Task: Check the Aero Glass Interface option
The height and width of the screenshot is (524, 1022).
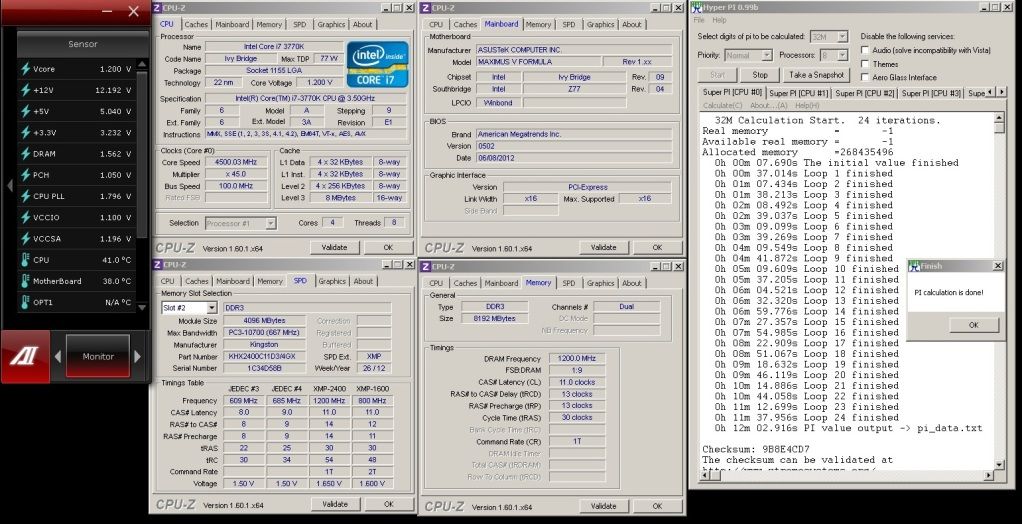Action: [865, 77]
